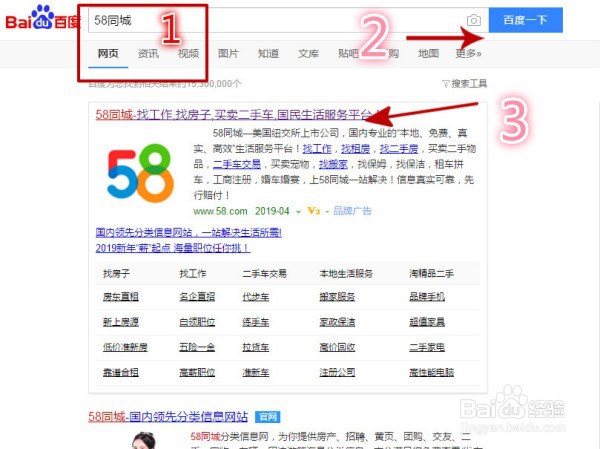
Task: Open the 超值家具 link
Action: (x=427, y=322)
